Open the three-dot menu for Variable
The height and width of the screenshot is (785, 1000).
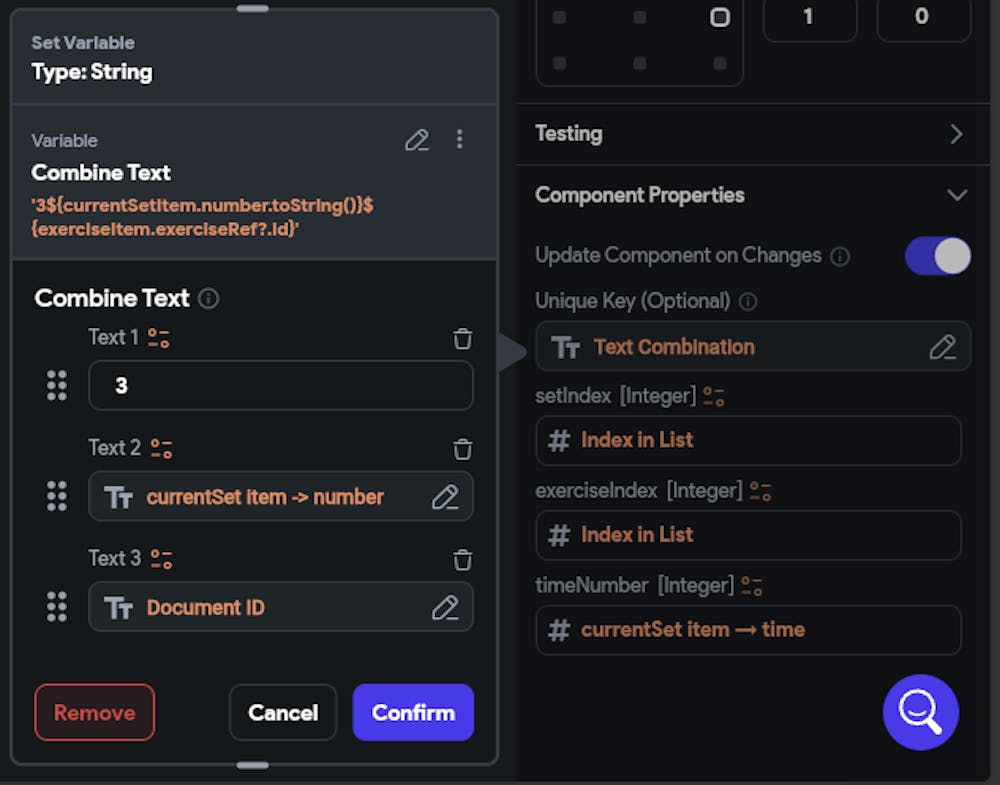coord(459,140)
